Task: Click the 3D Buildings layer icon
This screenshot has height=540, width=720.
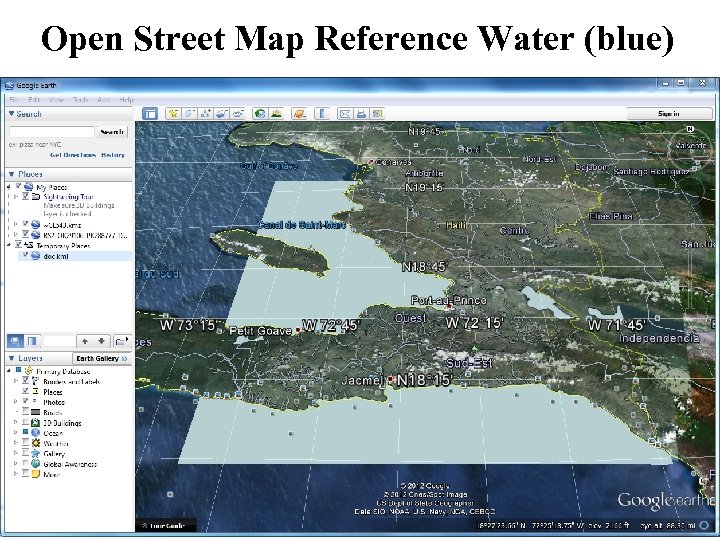Action: pos(35,422)
